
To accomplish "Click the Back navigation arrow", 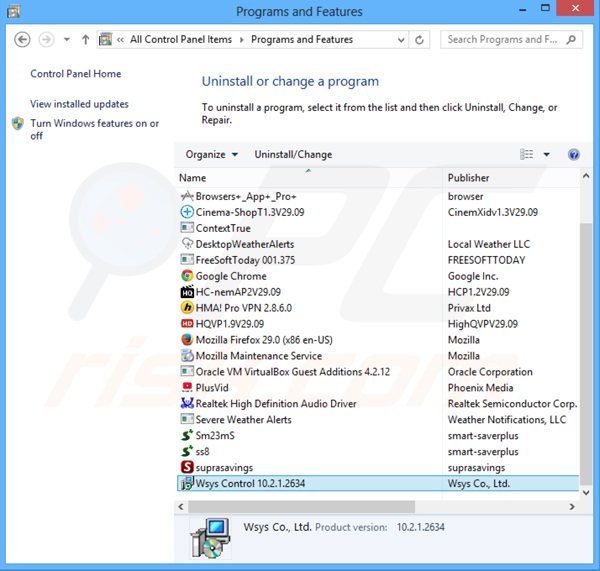I will tap(22, 39).
